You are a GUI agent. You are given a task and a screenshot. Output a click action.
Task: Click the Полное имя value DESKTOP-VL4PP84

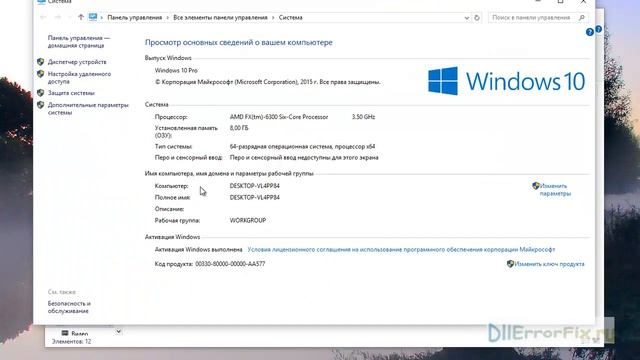255,197
